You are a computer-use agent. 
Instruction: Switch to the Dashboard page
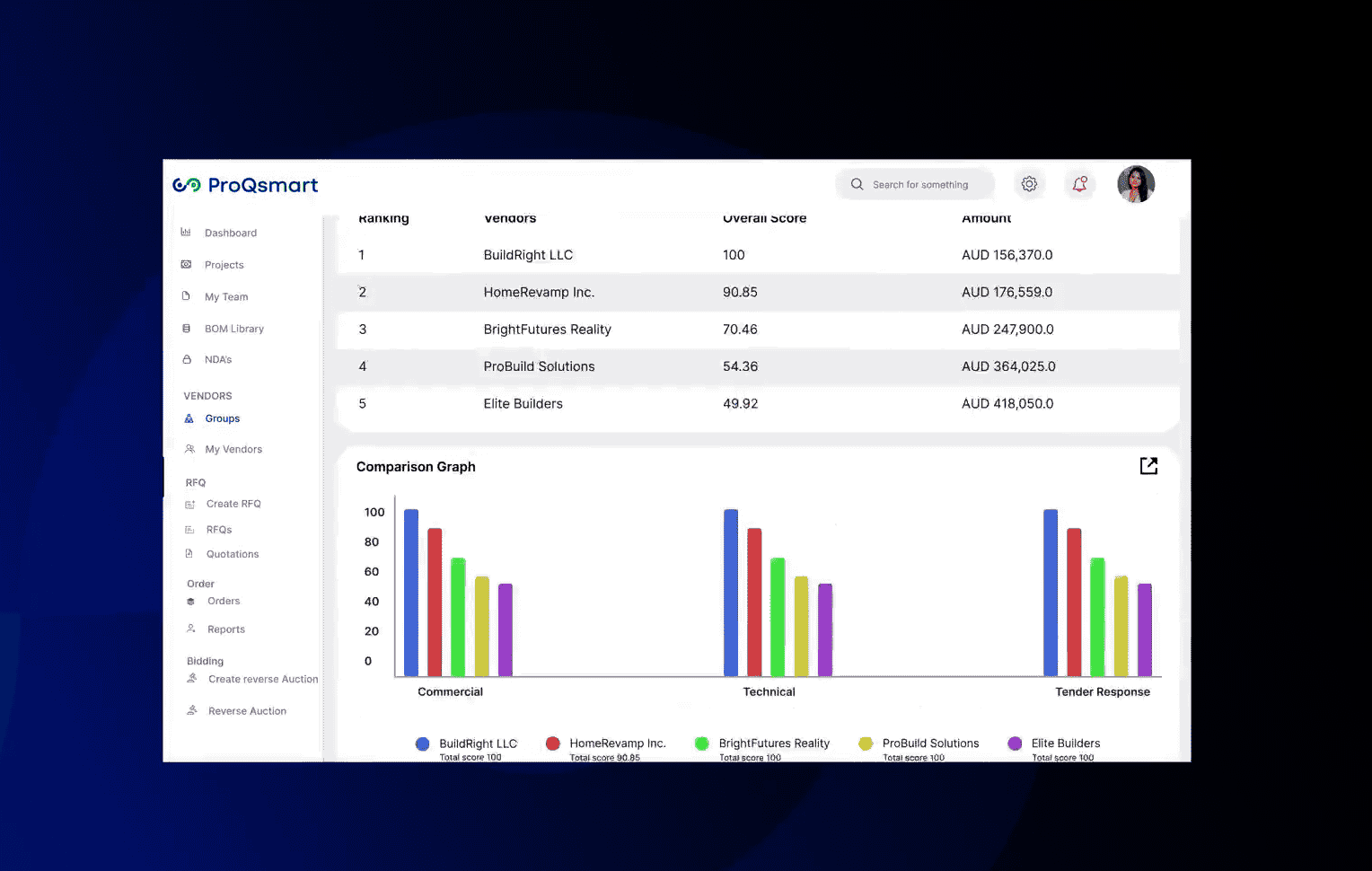pyautogui.click(x=230, y=233)
